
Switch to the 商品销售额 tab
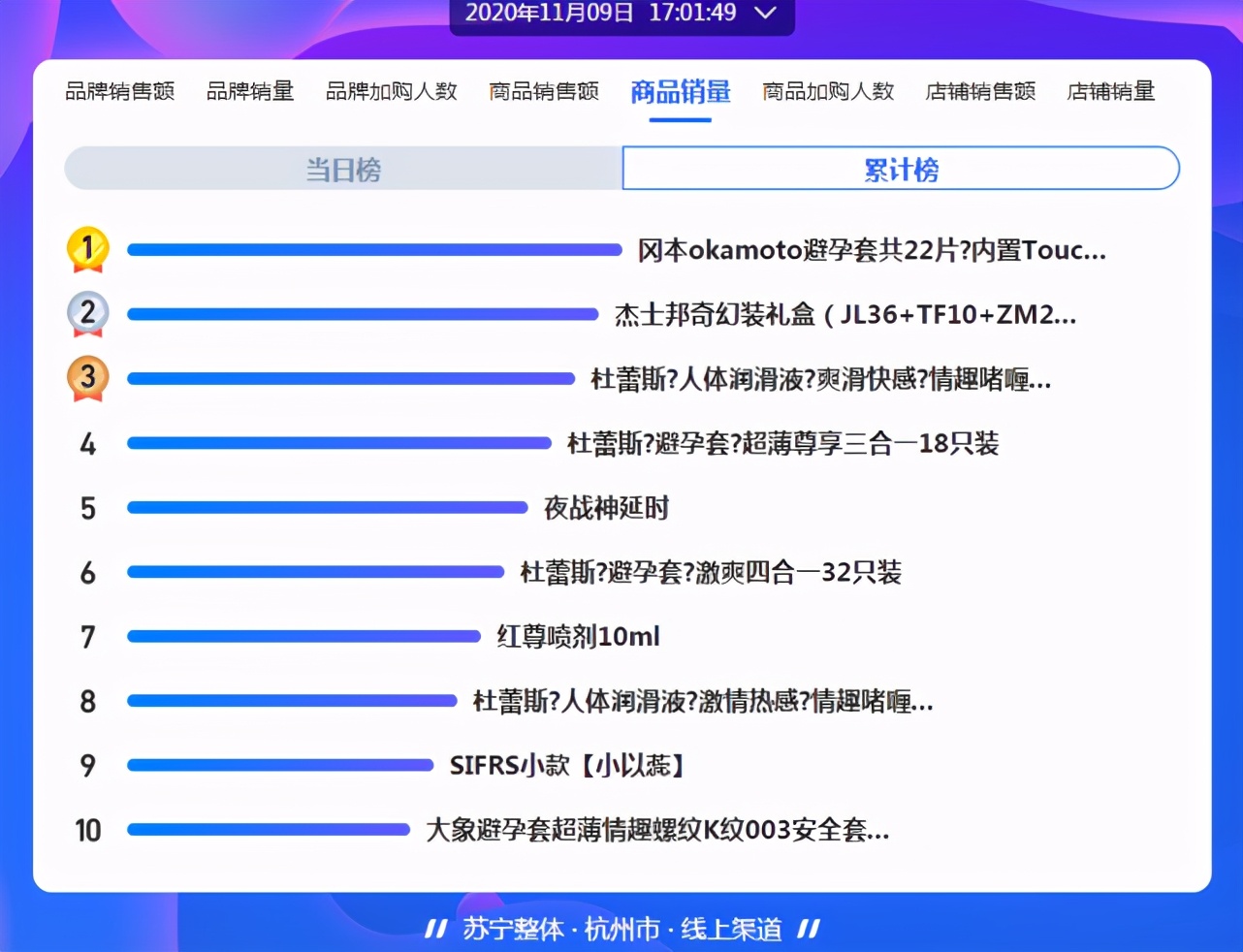(x=544, y=92)
